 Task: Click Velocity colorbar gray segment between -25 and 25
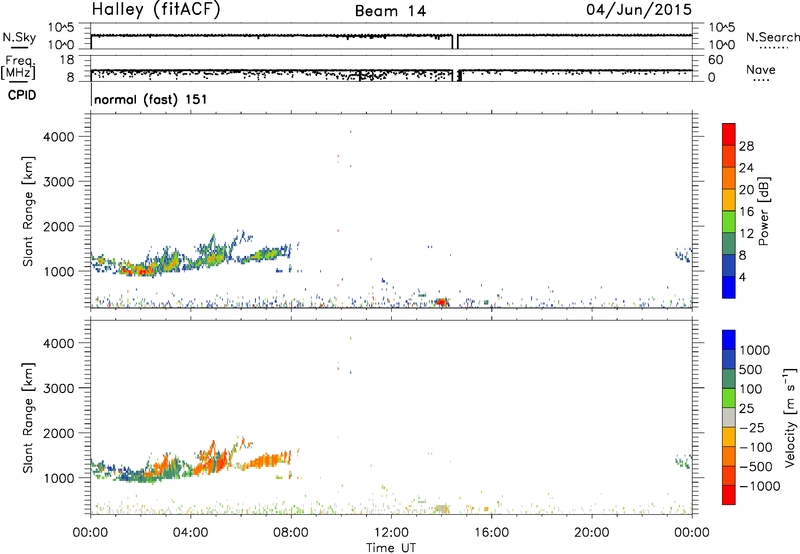(729, 417)
